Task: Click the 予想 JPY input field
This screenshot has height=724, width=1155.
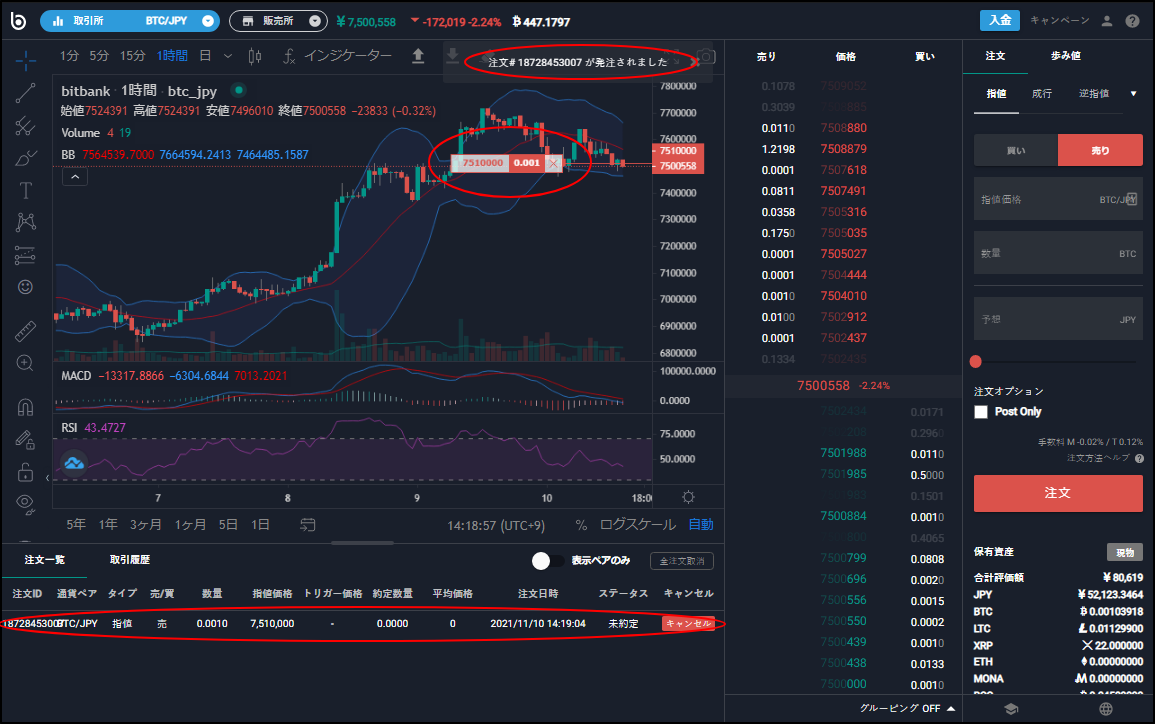Action: pyautogui.click(x=1058, y=319)
